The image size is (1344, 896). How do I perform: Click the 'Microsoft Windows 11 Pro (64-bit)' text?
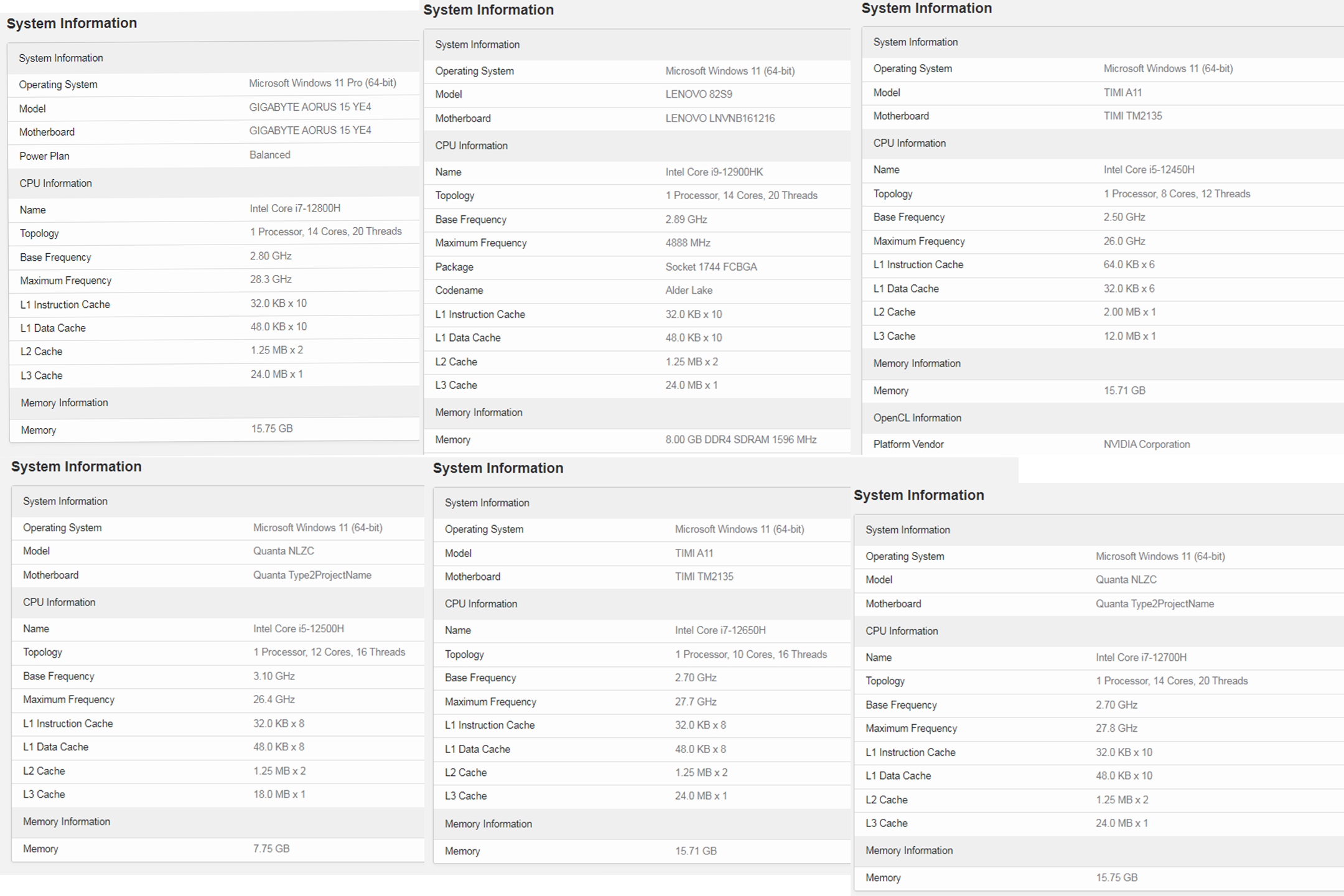pos(322,83)
